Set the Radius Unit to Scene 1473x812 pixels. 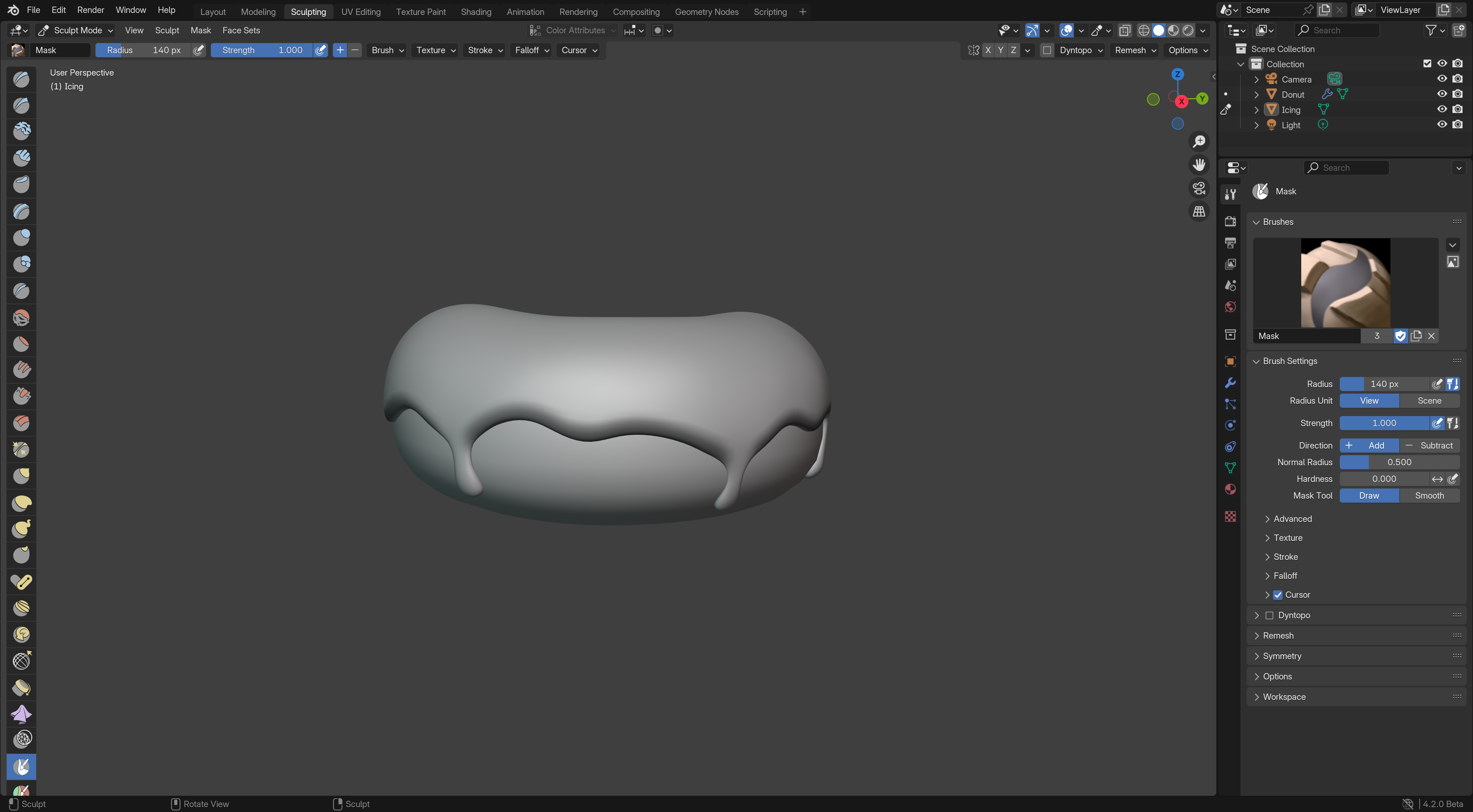tap(1429, 401)
